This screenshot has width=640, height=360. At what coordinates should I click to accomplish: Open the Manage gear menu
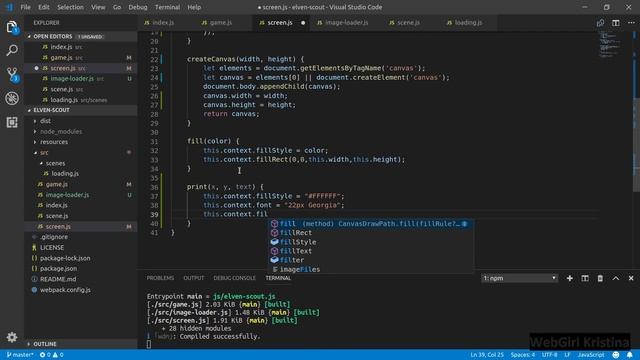click(x=12, y=337)
